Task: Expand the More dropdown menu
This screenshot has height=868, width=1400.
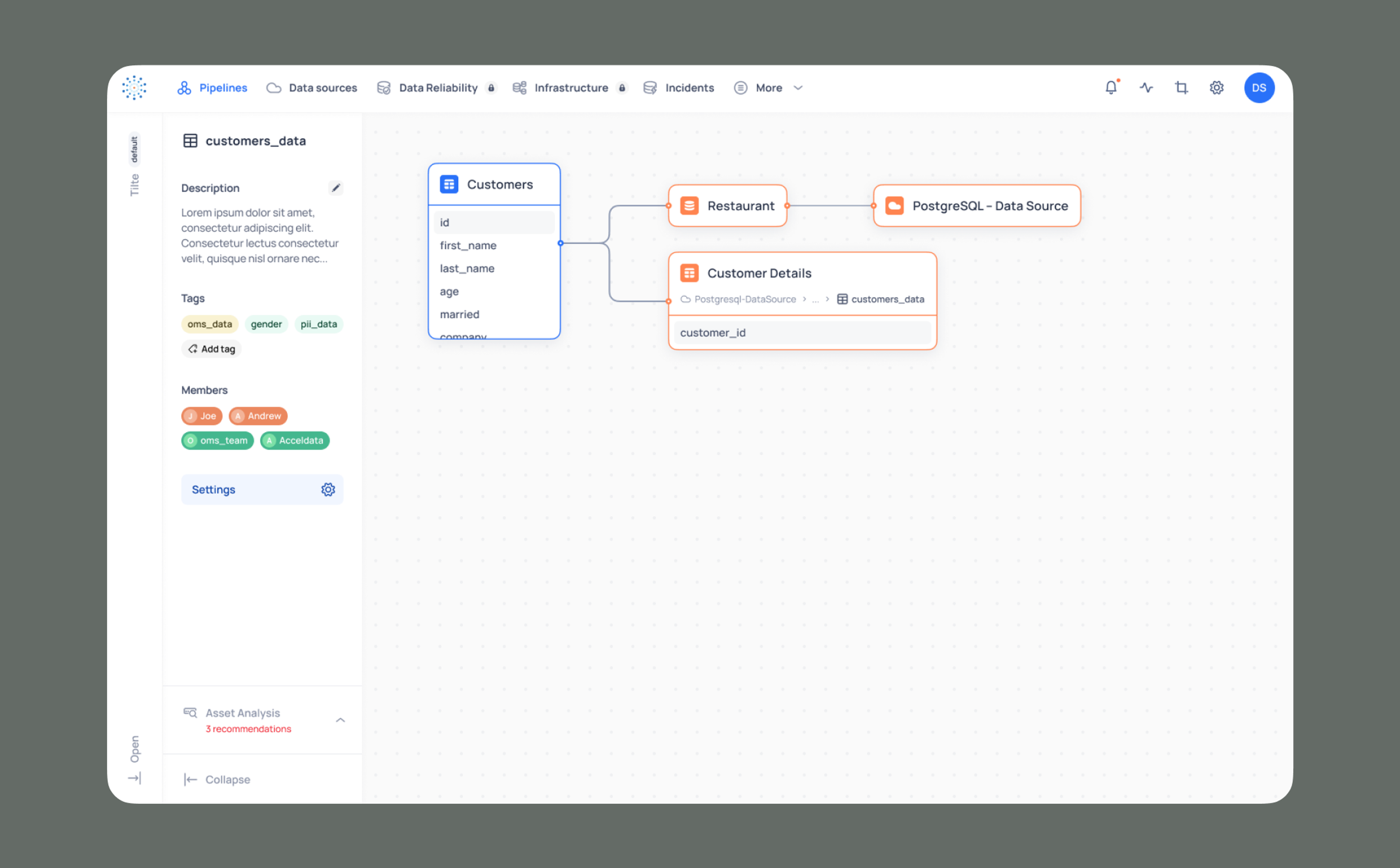Action: point(769,88)
